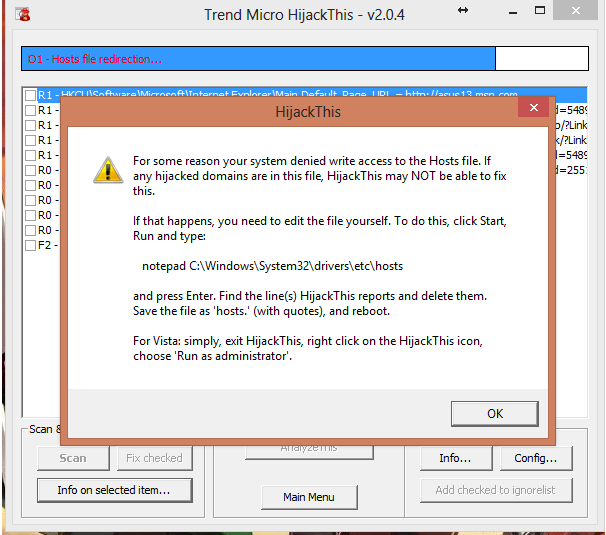Tick the checkbox of the highlighted R1 Default_Page_URL row
This screenshot has height=535, width=606.
[x=30, y=95]
